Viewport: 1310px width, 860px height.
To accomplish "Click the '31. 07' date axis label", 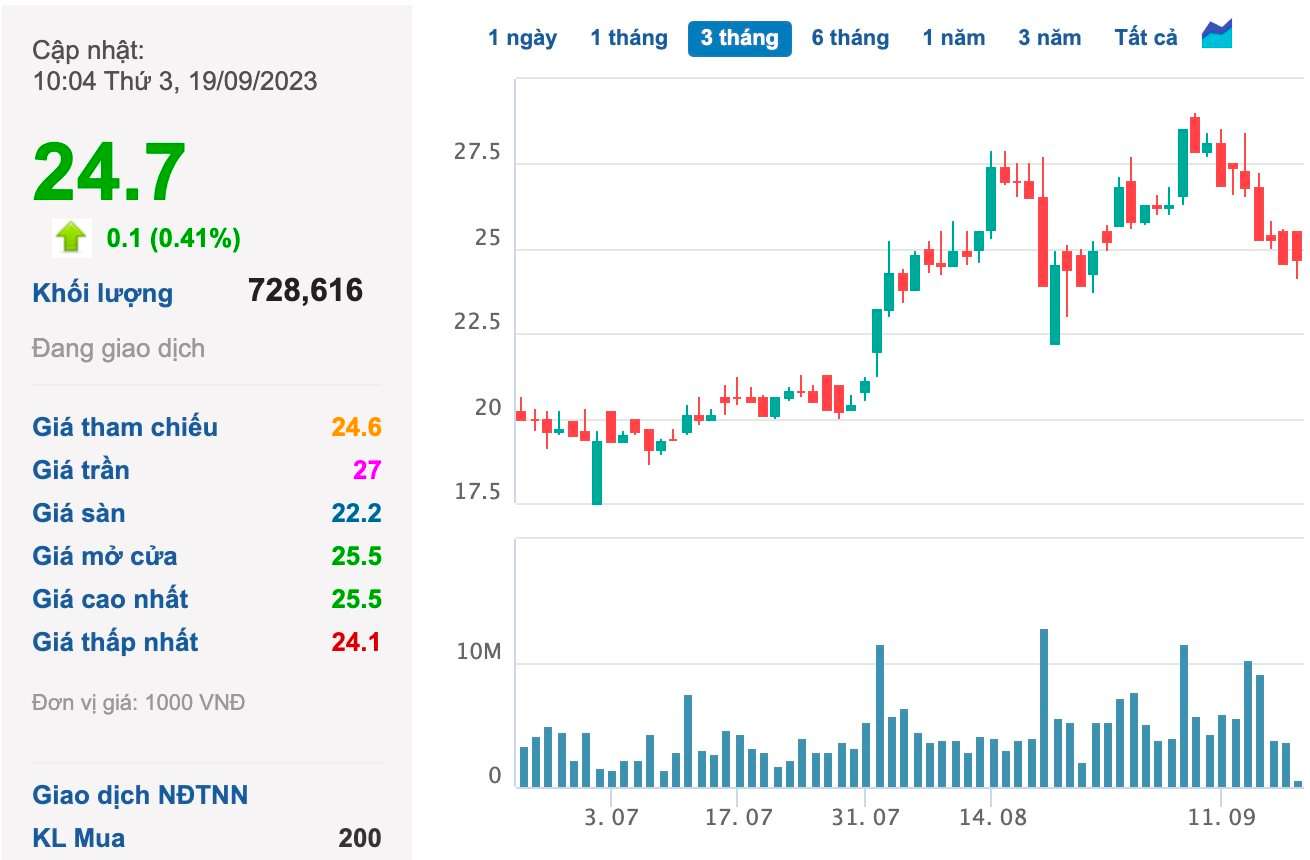I will 865,817.
